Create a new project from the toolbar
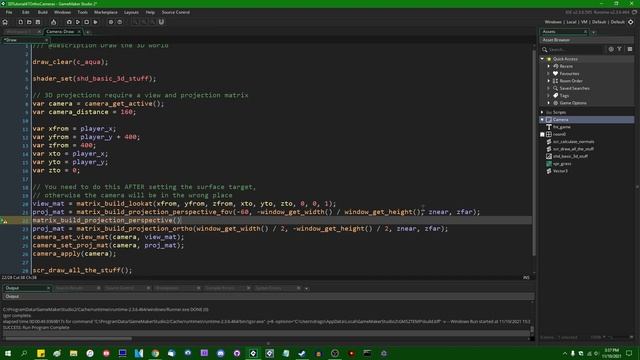The height and width of the screenshot is (360, 640). [20, 22]
